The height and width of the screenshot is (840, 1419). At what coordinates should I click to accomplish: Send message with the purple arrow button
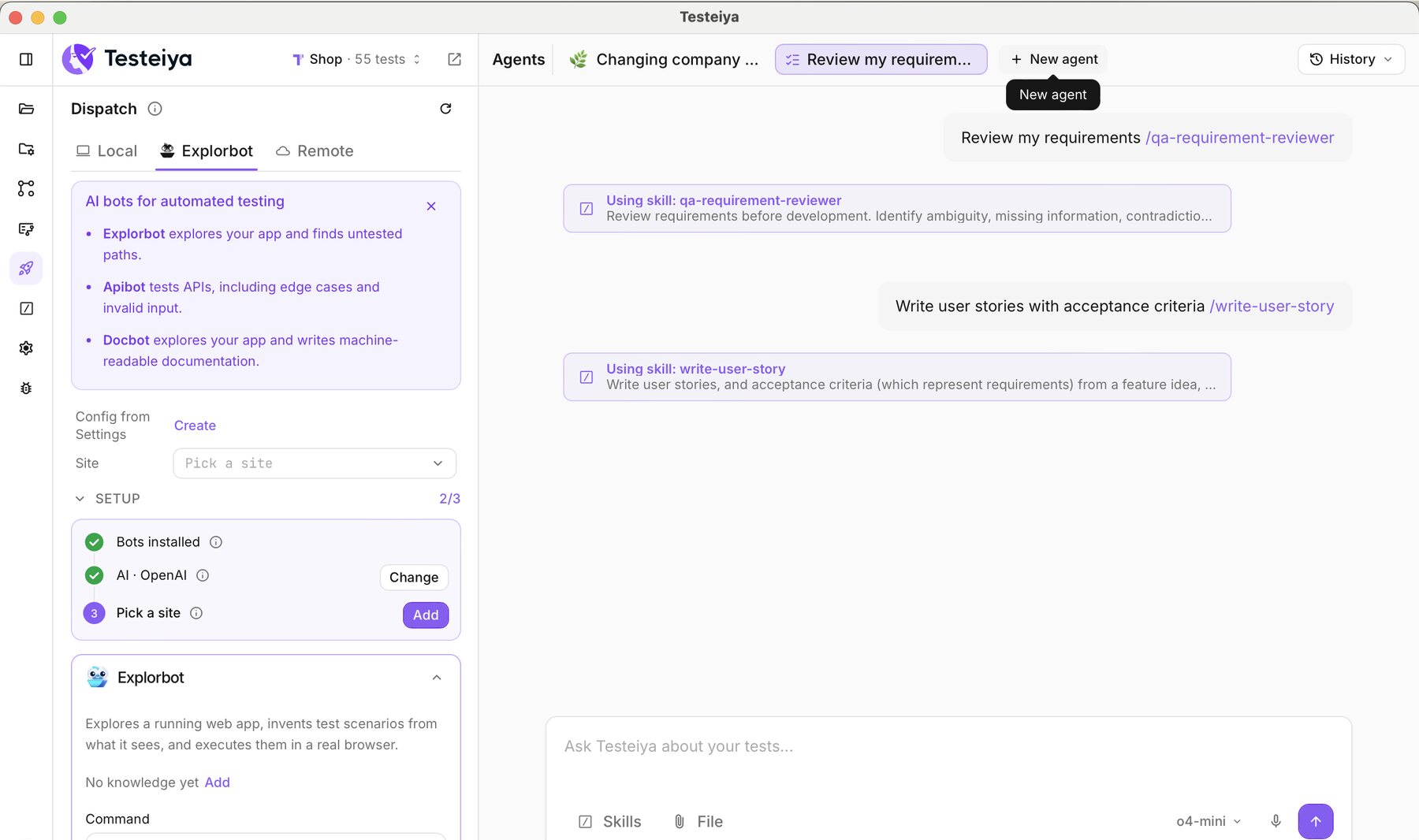click(1316, 821)
